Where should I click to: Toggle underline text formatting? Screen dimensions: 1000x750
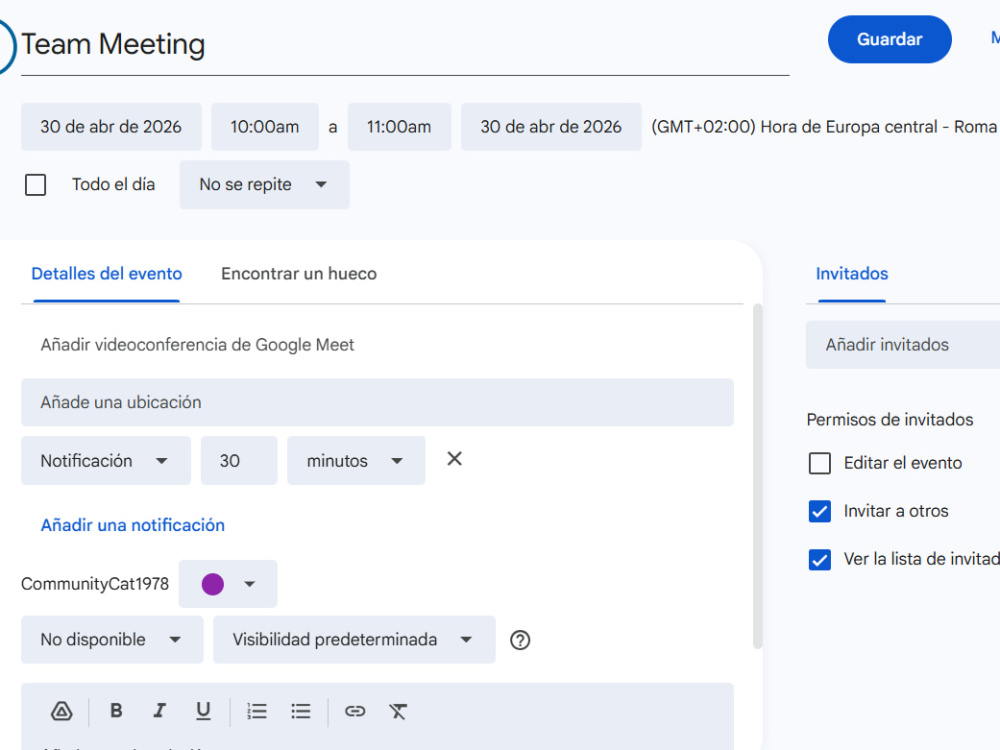click(x=203, y=710)
